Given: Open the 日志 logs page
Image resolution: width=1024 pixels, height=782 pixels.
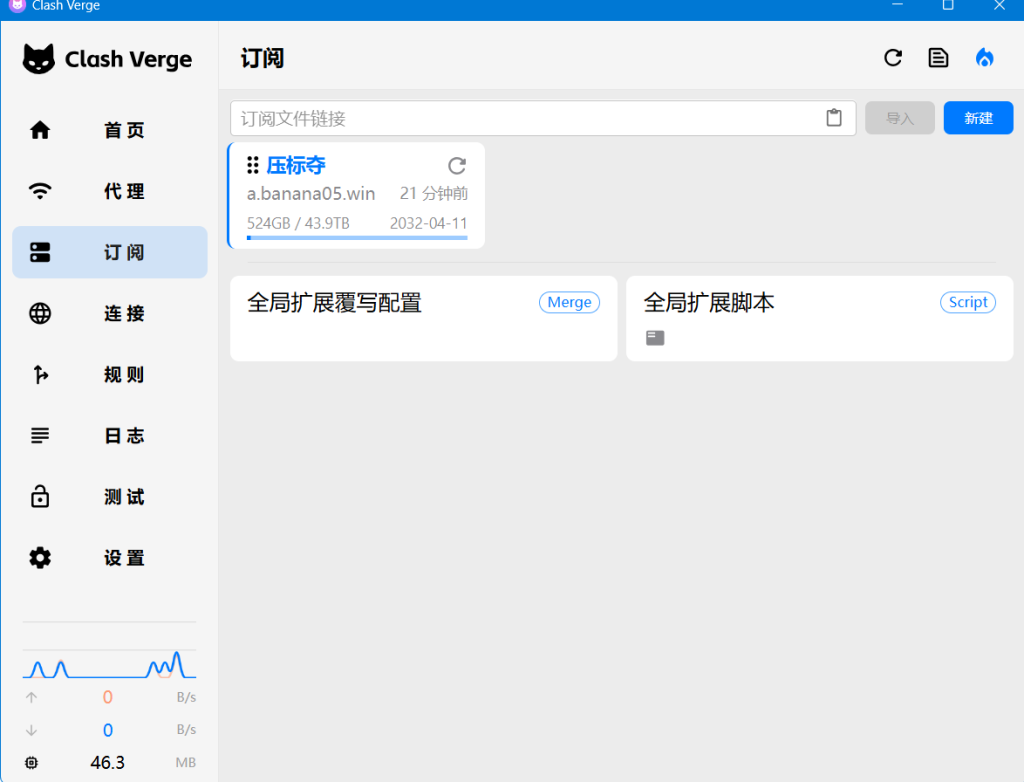Looking at the screenshot, I should pyautogui.click(x=110, y=435).
